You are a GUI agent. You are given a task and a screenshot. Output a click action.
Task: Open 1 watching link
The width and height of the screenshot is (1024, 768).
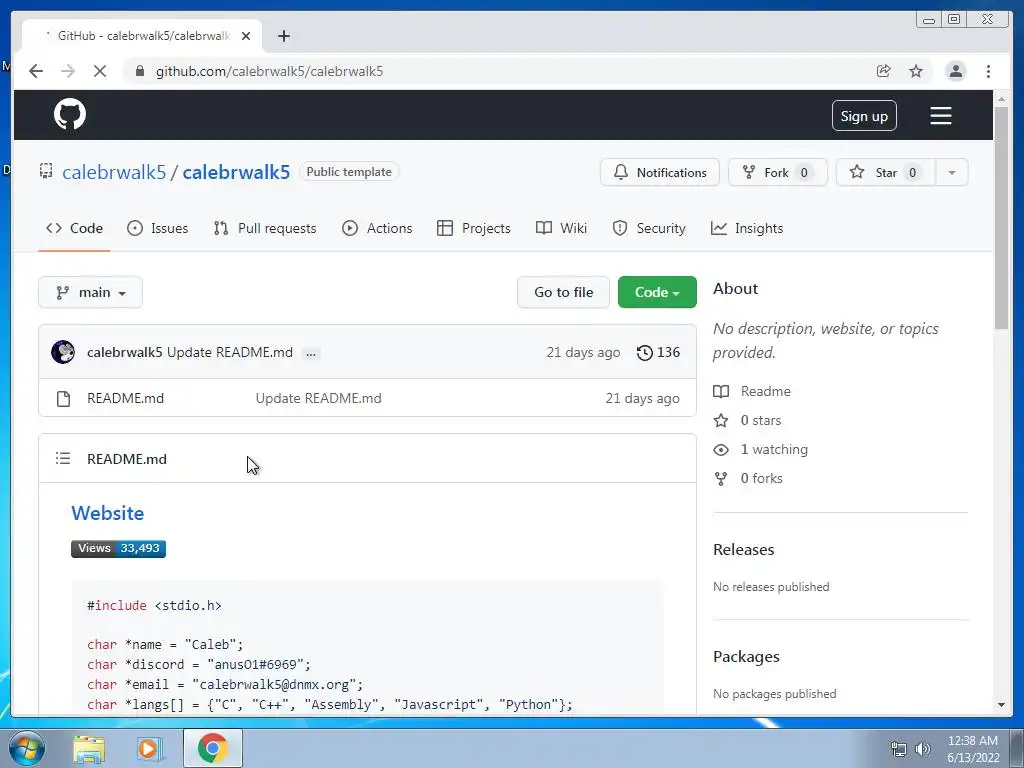point(774,449)
